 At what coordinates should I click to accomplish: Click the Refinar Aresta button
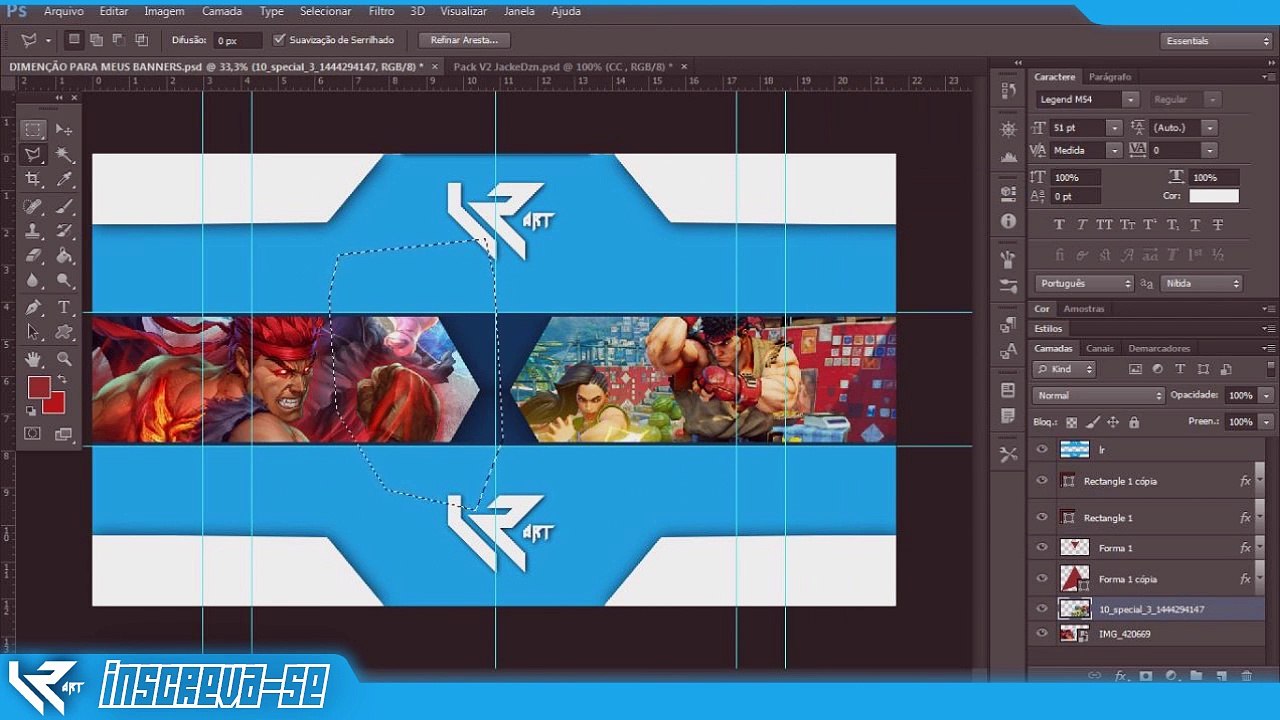[x=464, y=40]
